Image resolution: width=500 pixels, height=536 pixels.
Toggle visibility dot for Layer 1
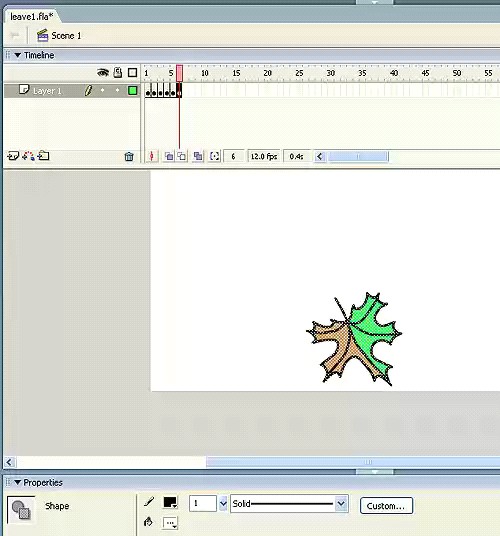click(x=102, y=90)
